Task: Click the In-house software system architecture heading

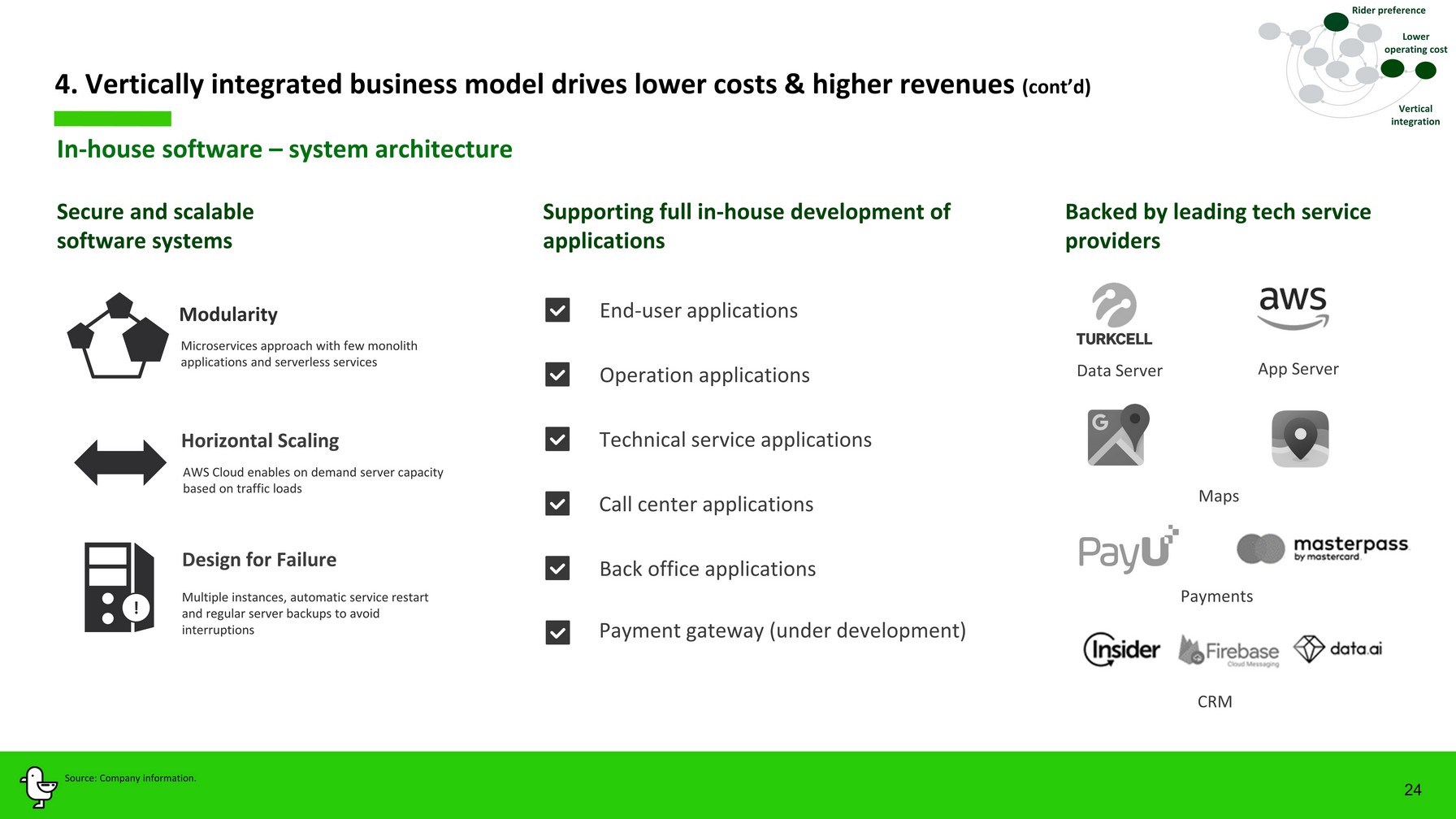Action: point(284,149)
